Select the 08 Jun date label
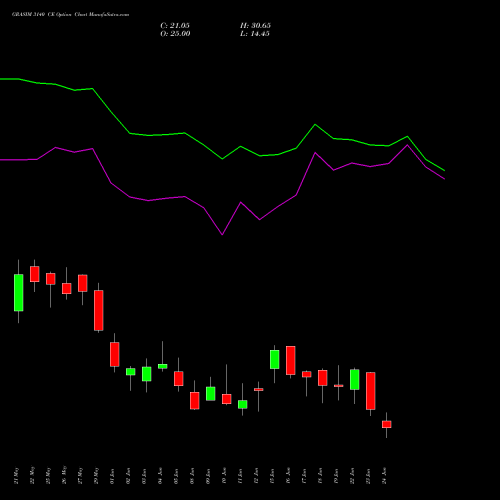Viewport: 500px width, 500px height. click(193, 476)
